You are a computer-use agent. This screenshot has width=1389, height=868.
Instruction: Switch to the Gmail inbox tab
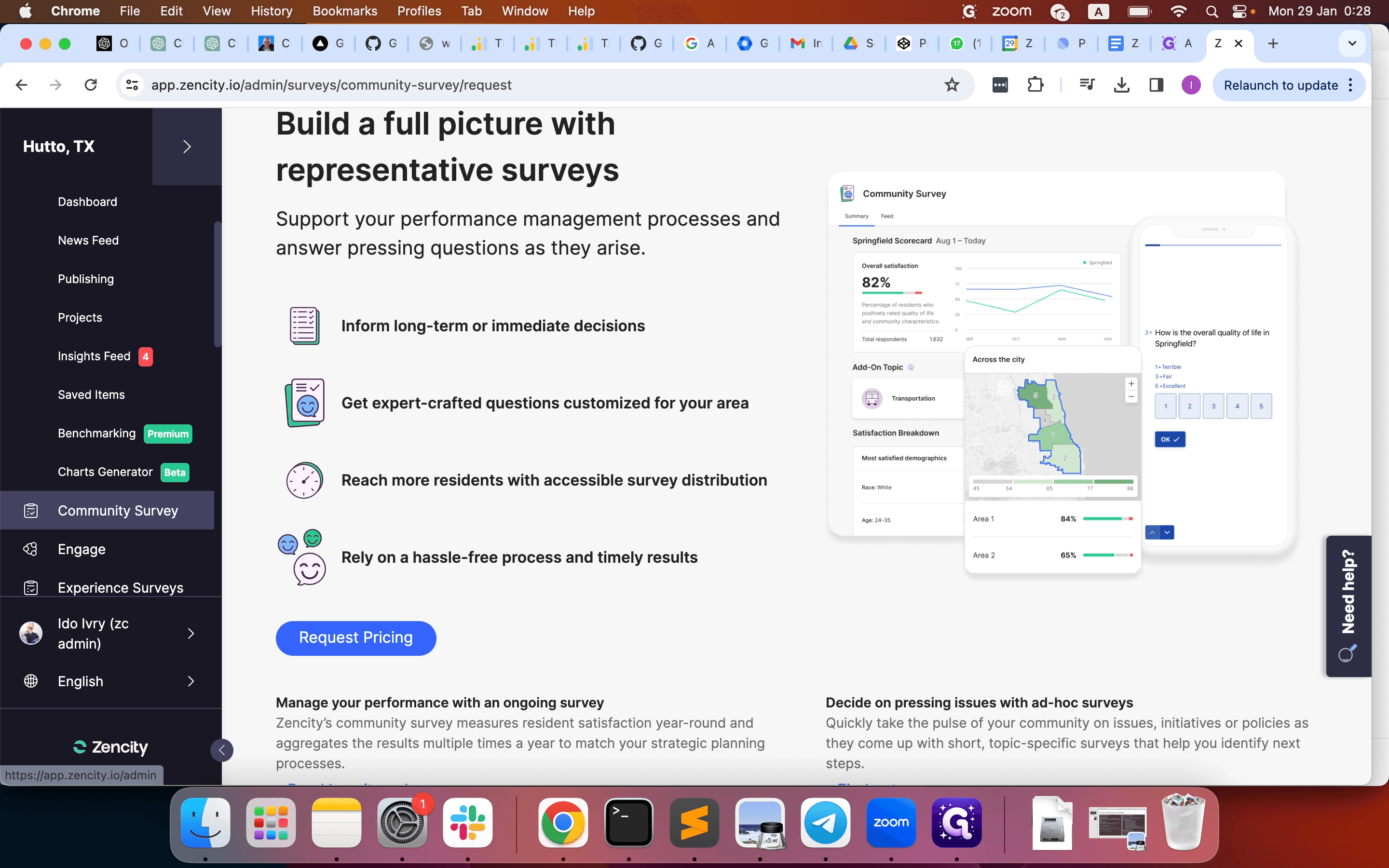[x=806, y=43]
